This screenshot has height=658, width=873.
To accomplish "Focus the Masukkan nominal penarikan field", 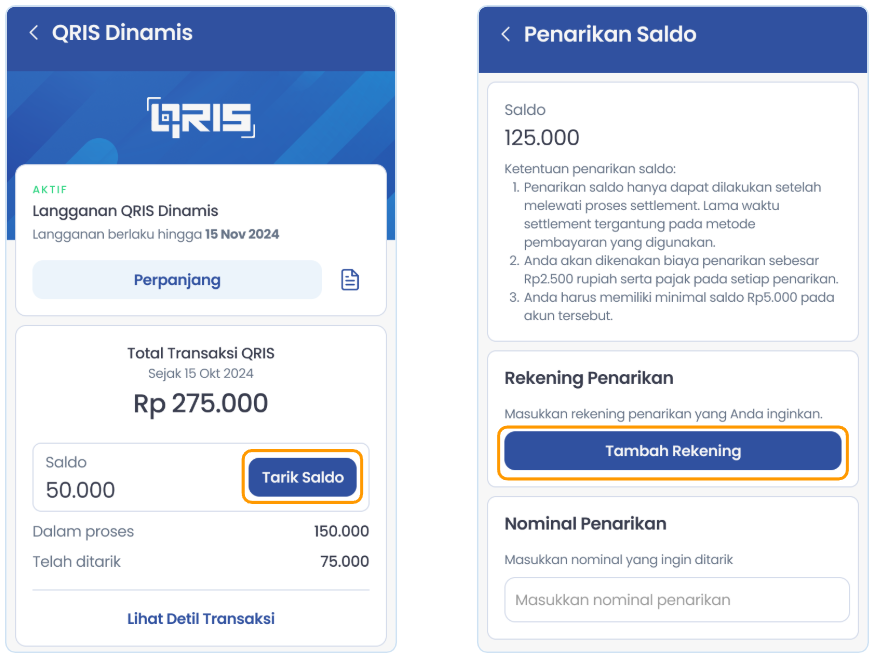I will 677,600.
